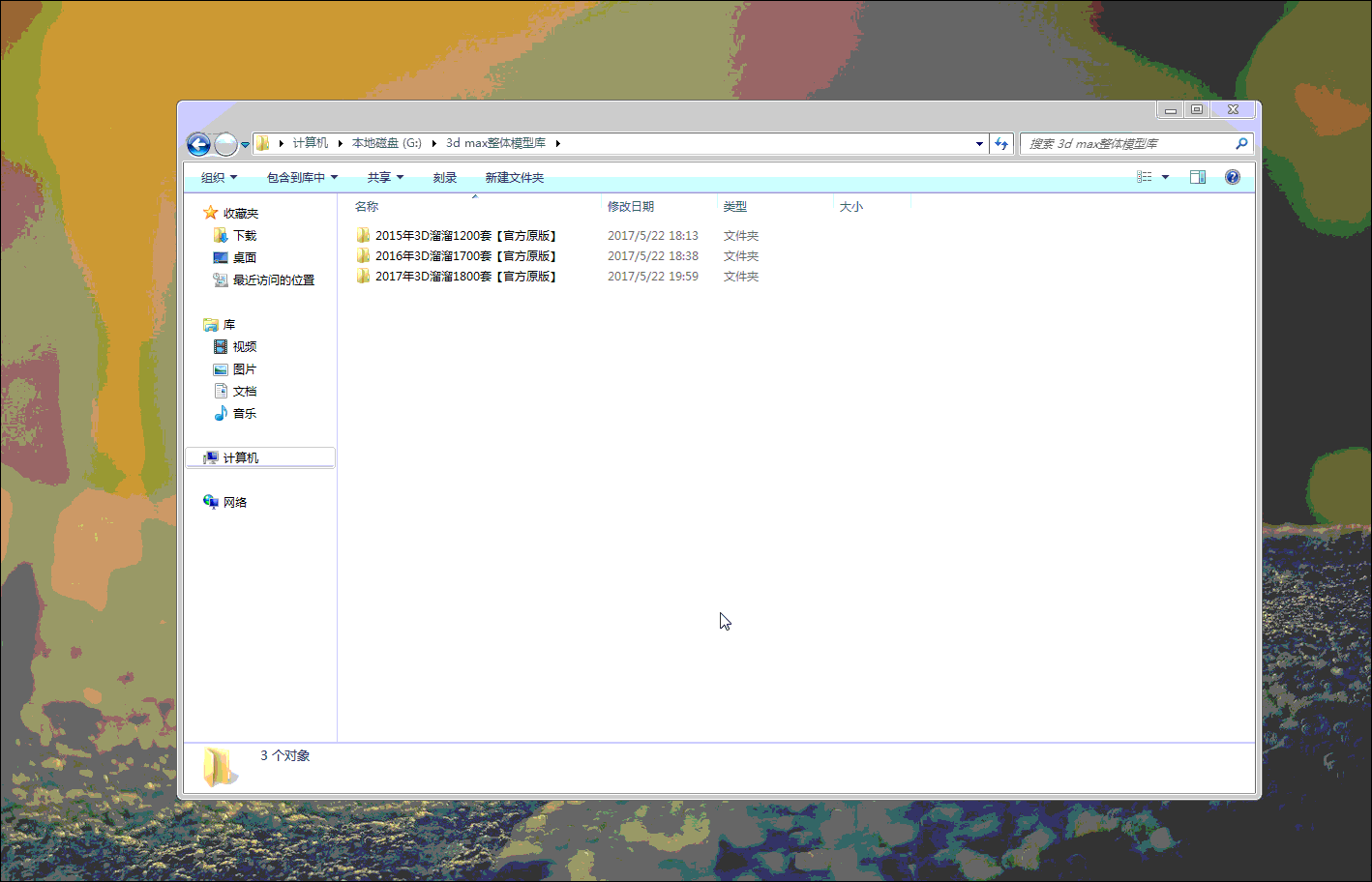Select the 2016年3D溜溜1700套 folder icon
1372x882 pixels.
(363, 255)
